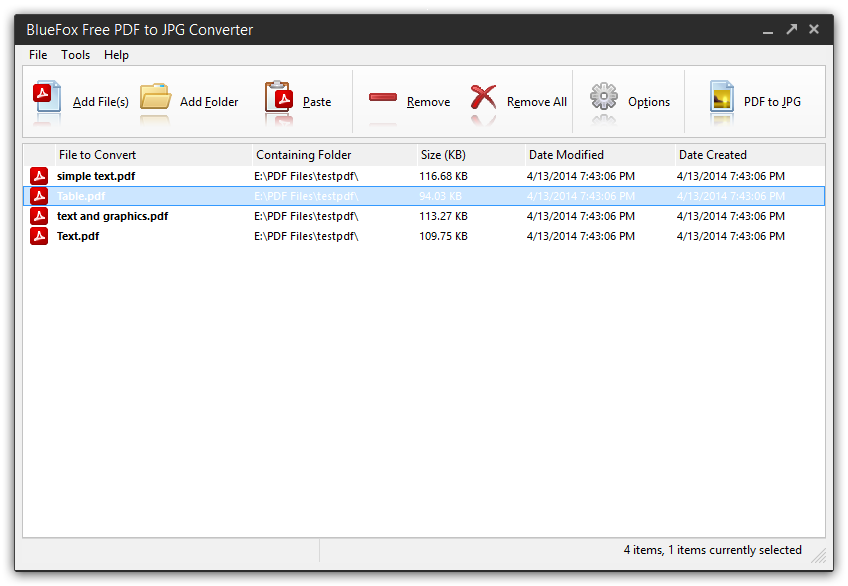The width and height of the screenshot is (848, 586).
Task: Sort by Containing Folder column header
Action: (x=335, y=155)
